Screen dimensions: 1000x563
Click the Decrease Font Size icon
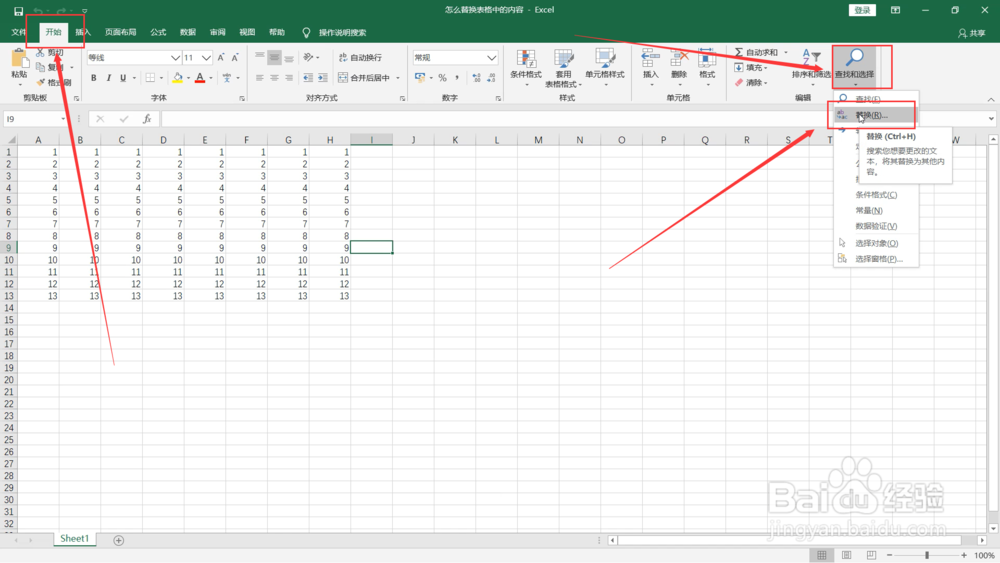point(235,57)
